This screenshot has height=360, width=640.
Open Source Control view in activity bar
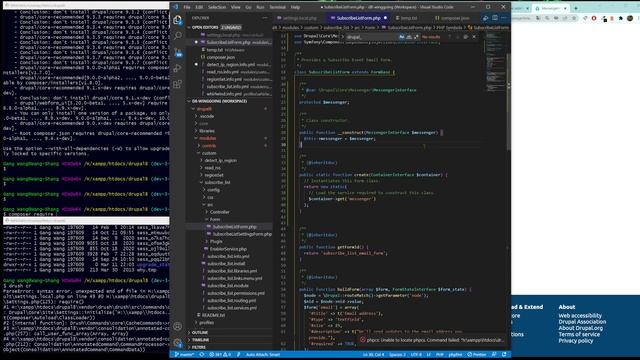tap(178, 52)
